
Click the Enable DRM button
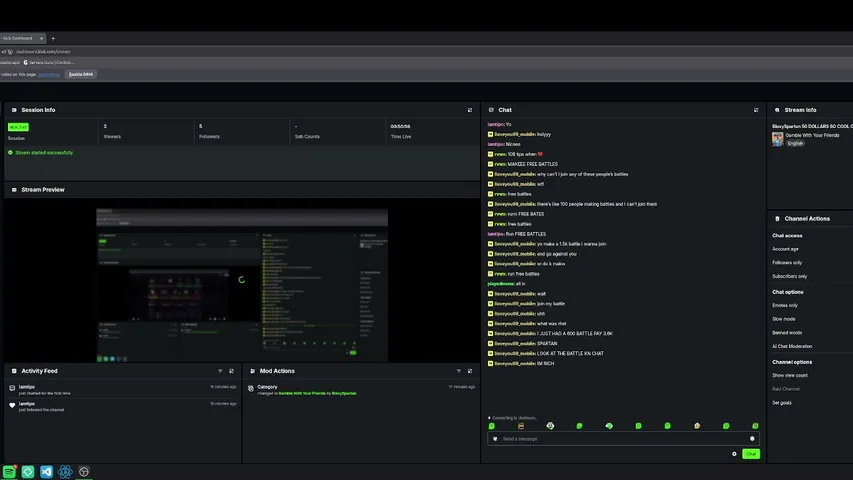81,74
